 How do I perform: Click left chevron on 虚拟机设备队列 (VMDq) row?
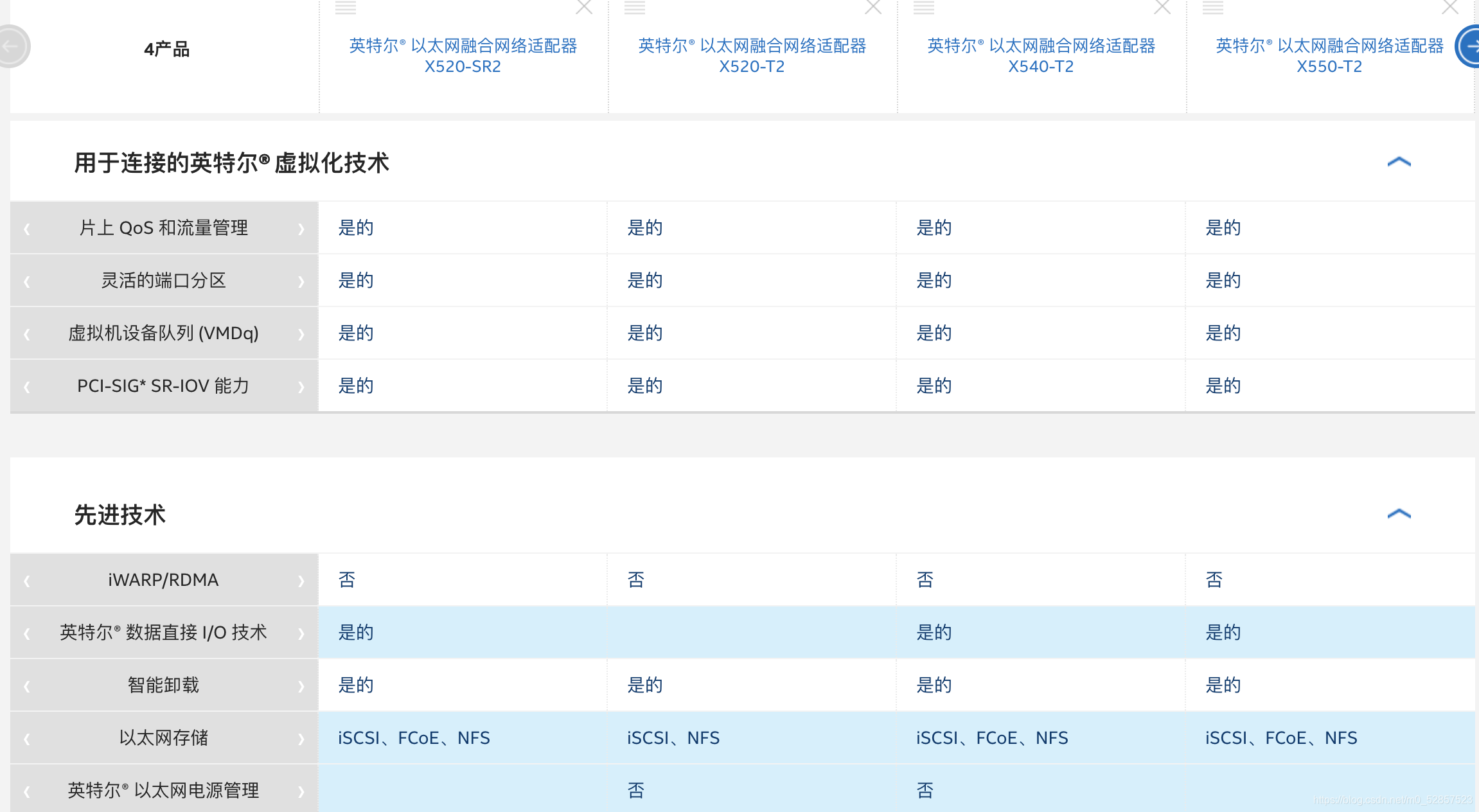click(27, 334)
